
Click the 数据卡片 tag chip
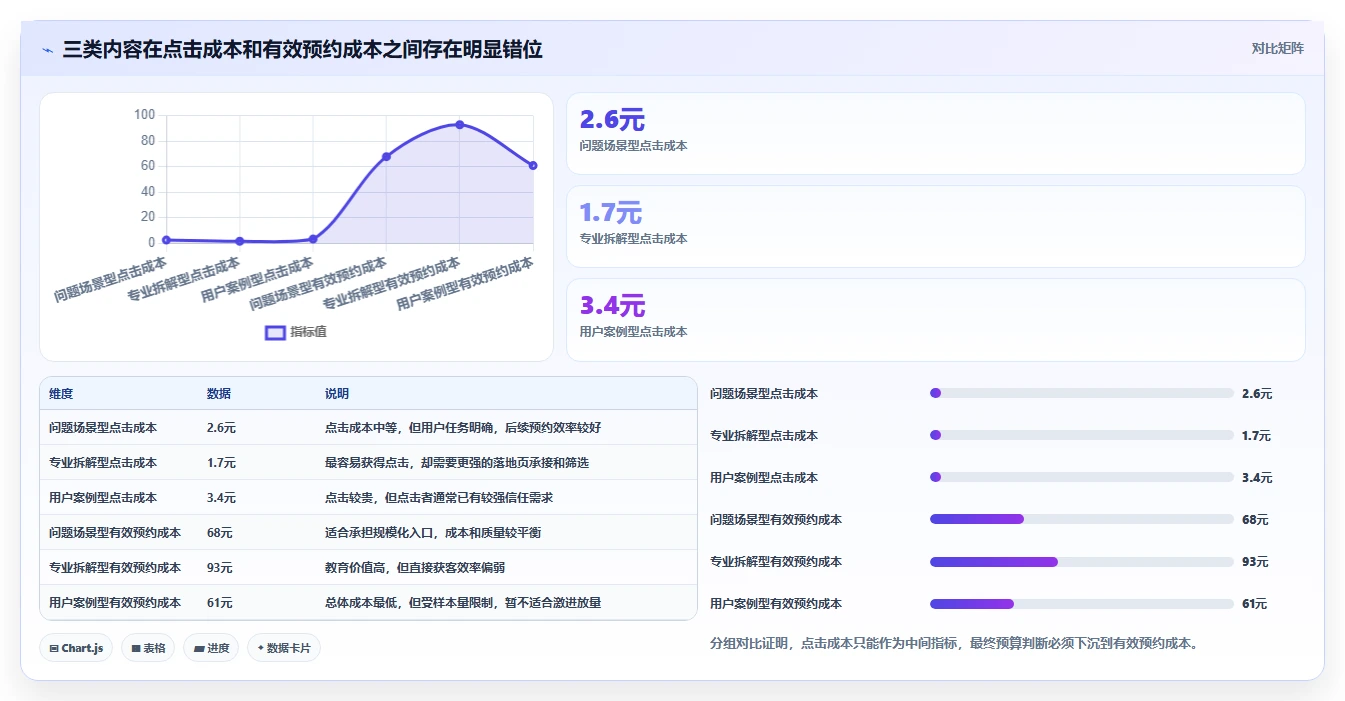[284, 648]
